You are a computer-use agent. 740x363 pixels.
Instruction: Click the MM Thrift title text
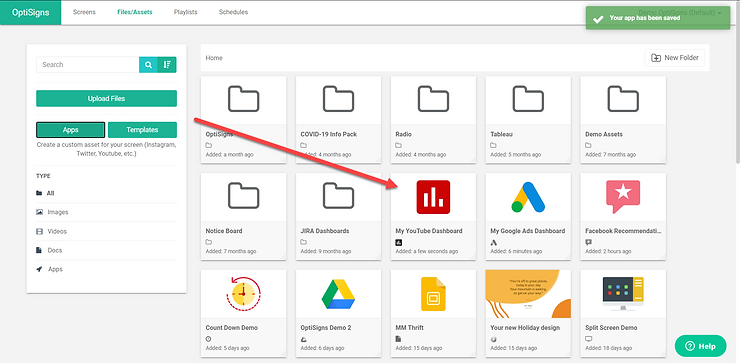click(x=409, y=328)
